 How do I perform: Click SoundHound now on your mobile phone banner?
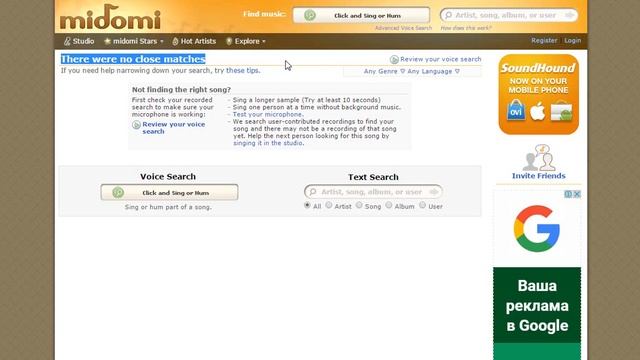539,94
